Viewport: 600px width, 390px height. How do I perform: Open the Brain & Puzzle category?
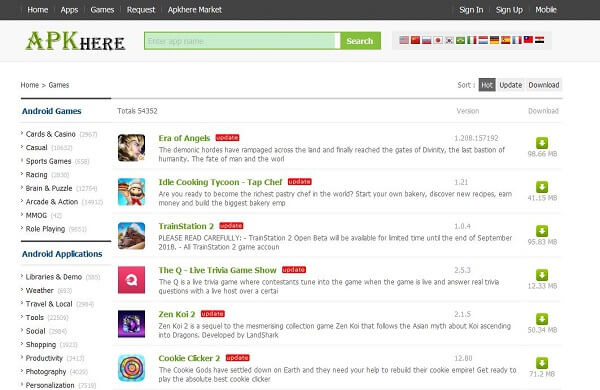(x=49, y=188)
